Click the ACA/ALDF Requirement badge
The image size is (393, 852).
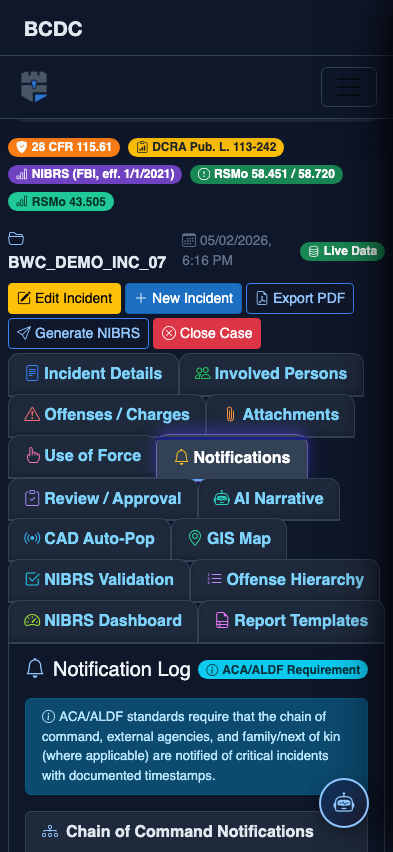click(283, 670)
